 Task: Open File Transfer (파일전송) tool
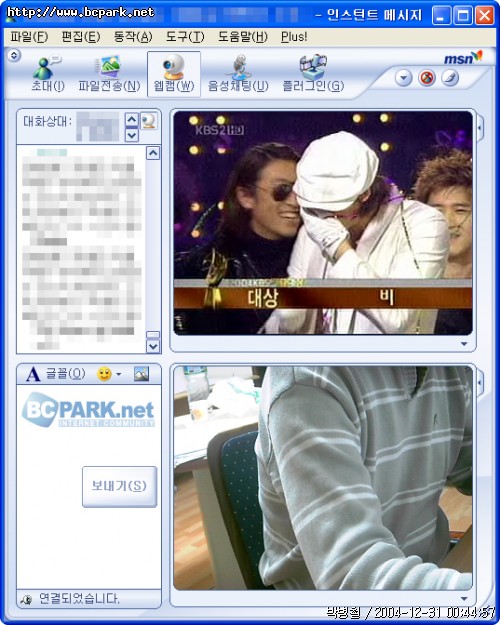pos(109,74)
